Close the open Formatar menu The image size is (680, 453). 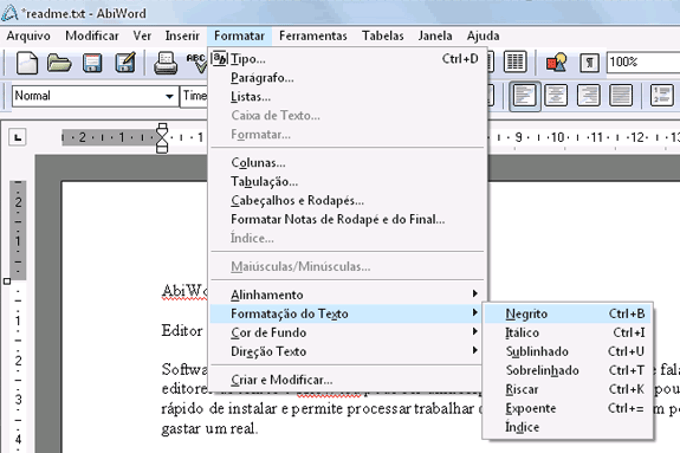pos(239,36)
